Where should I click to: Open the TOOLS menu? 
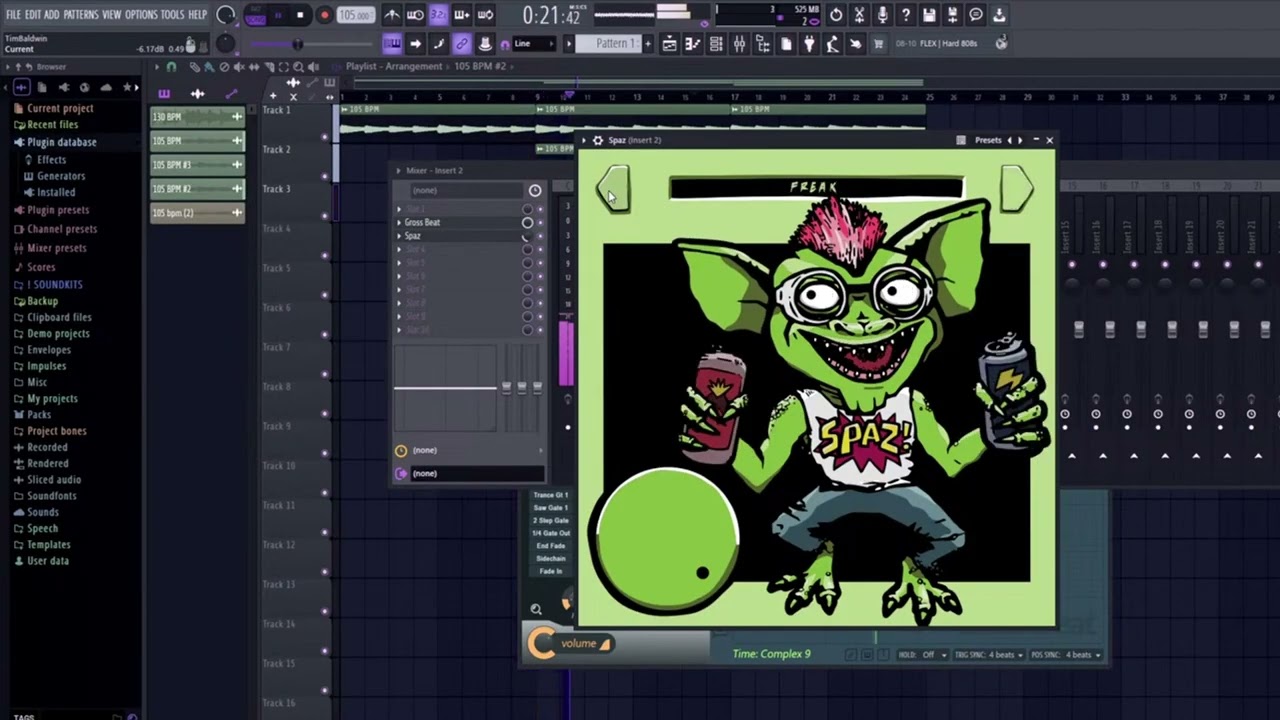tap(172, 14)
